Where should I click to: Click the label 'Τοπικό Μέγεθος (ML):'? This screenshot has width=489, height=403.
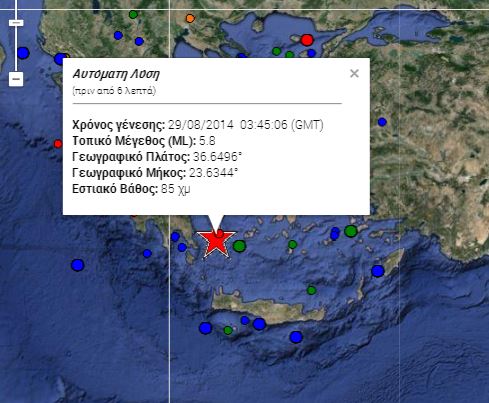134,141
